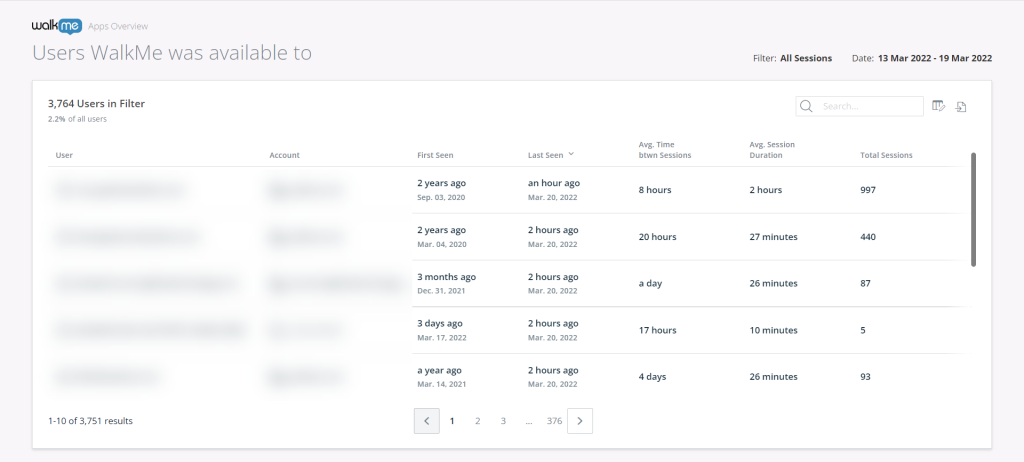Click the table's vertical scrollbar
1024x462 pixels.
[973, 210]
